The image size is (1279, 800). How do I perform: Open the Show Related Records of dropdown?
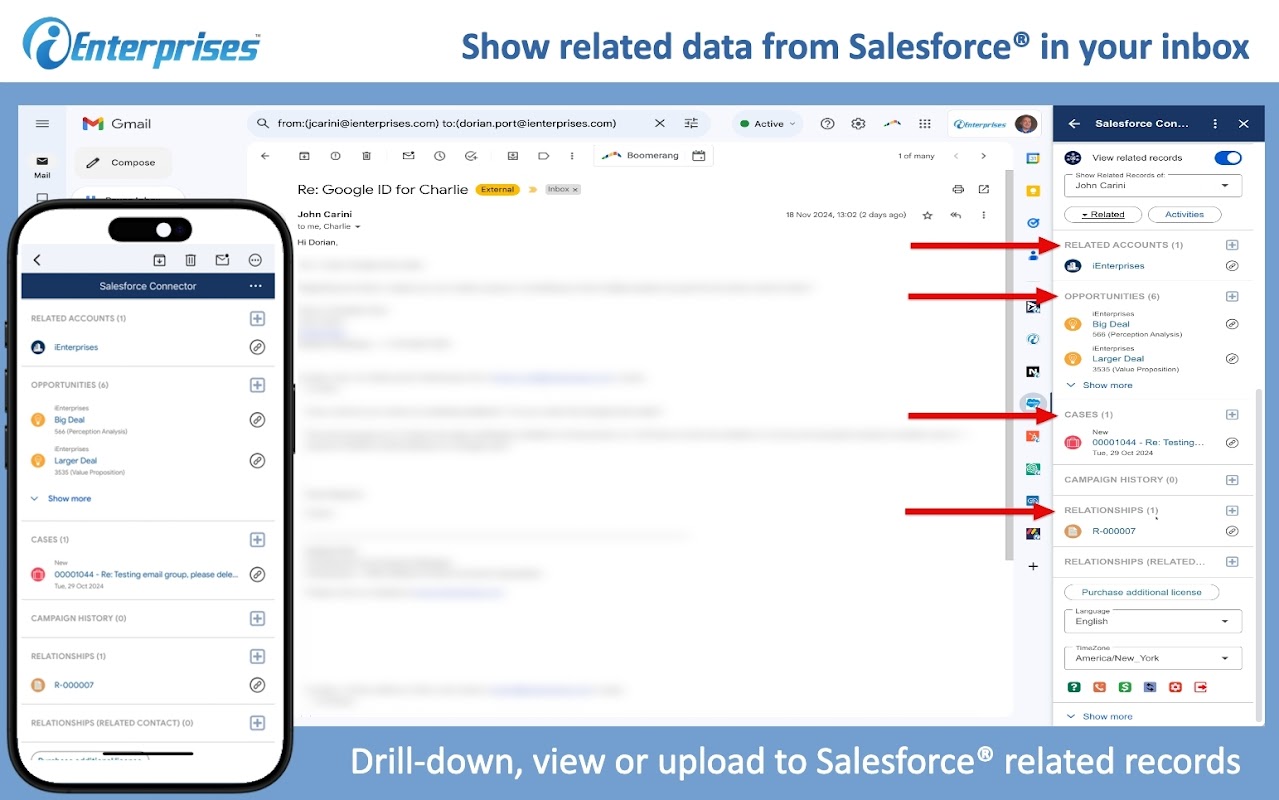point(1153,185)
